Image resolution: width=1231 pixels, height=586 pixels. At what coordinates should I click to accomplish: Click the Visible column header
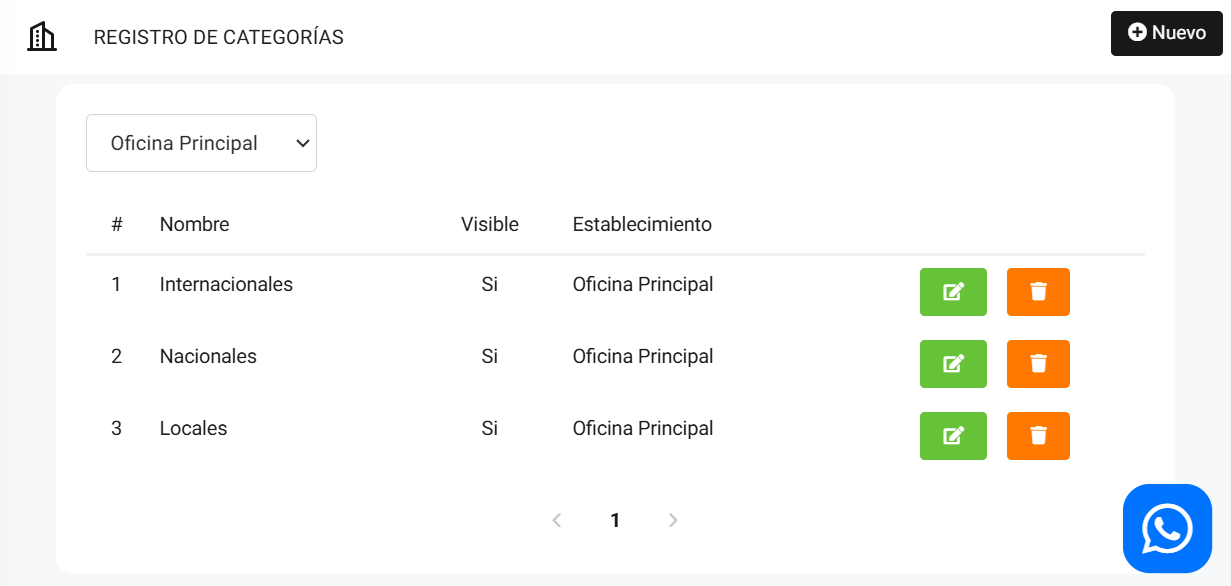click(489, 224)
